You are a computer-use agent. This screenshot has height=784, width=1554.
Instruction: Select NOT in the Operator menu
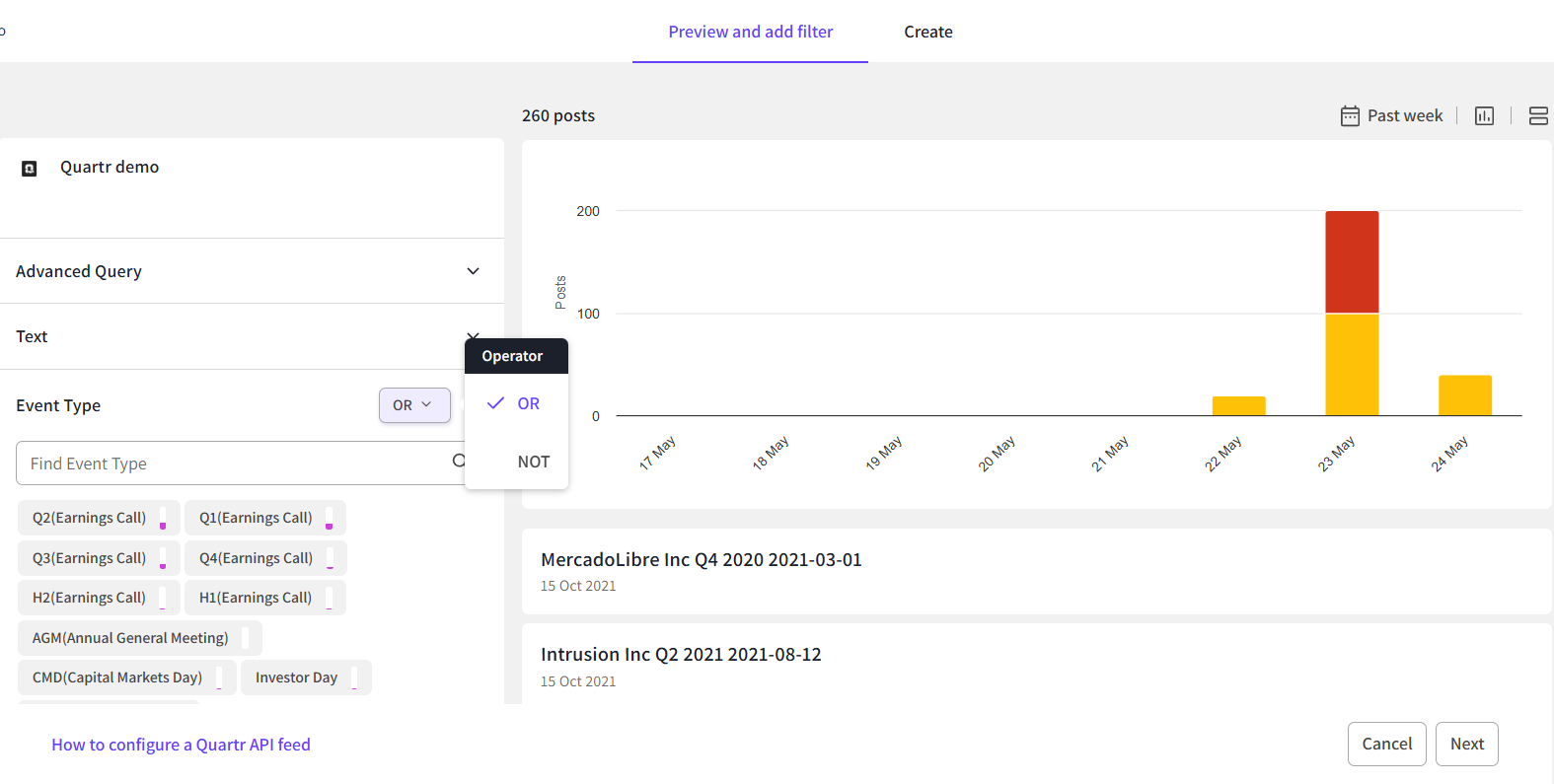pos(533,462)
